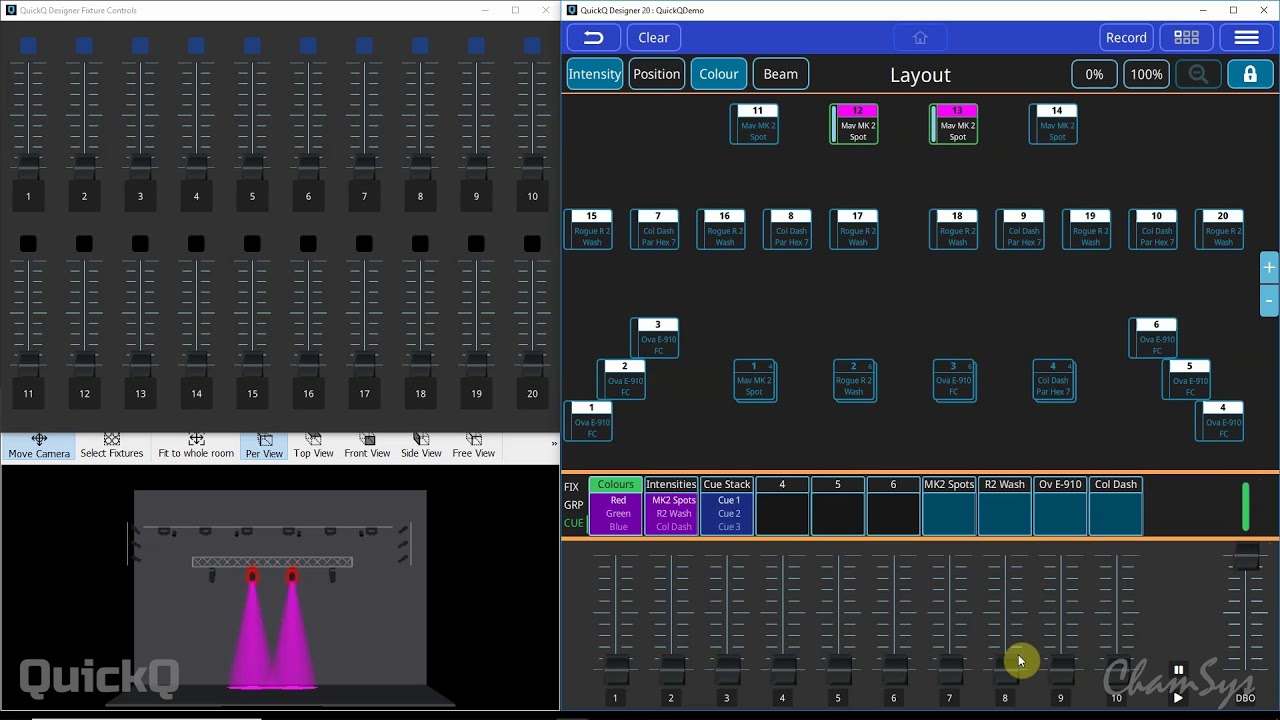Toggle blue button above fader 5
Image resolution: width=1280 pixels, height=720 pixels.
(252, 46)
